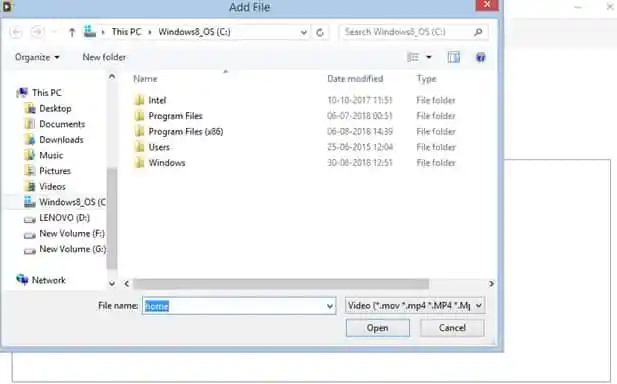Select This PC in the navigation tree
The width and height of the screenshot is (617, 384).
pyautogui.click(x=39, y=93)
